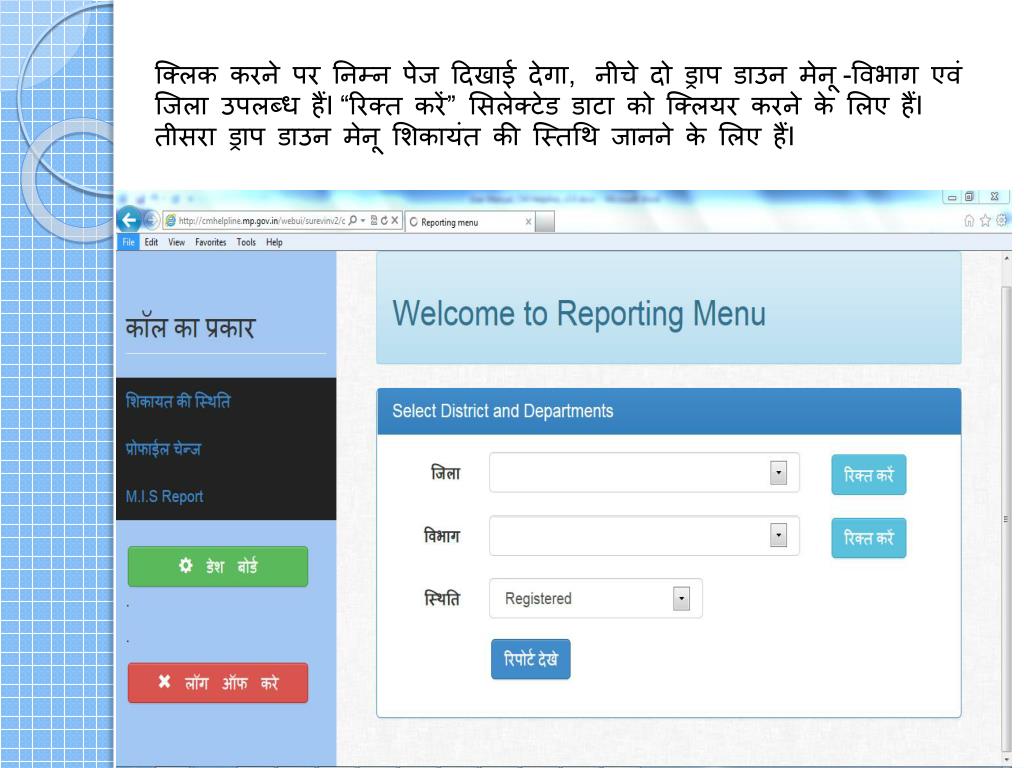
Task: Click the कॉल का प्रकार heading
Action: click(x=190, y=327)
